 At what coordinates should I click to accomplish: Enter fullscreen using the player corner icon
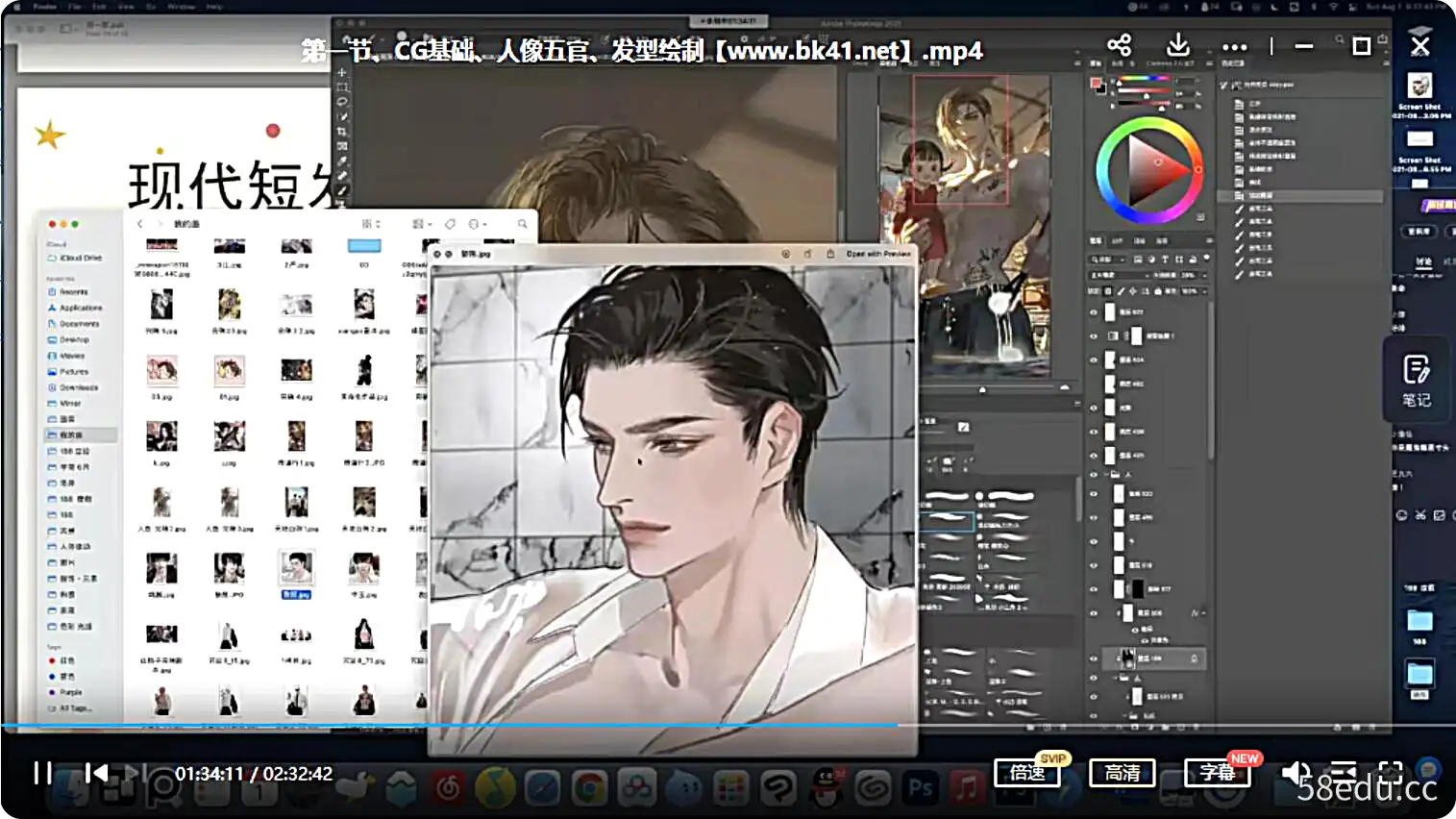click(1391, 772)
